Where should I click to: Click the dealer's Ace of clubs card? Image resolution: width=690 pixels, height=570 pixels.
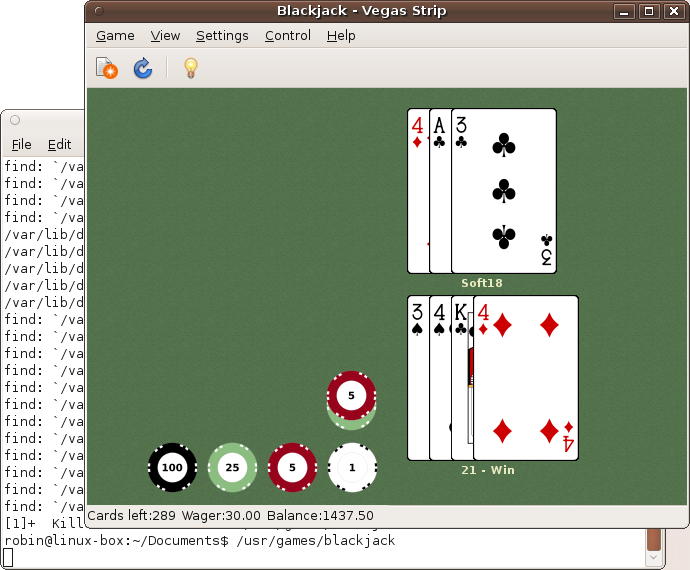point(440,191)
